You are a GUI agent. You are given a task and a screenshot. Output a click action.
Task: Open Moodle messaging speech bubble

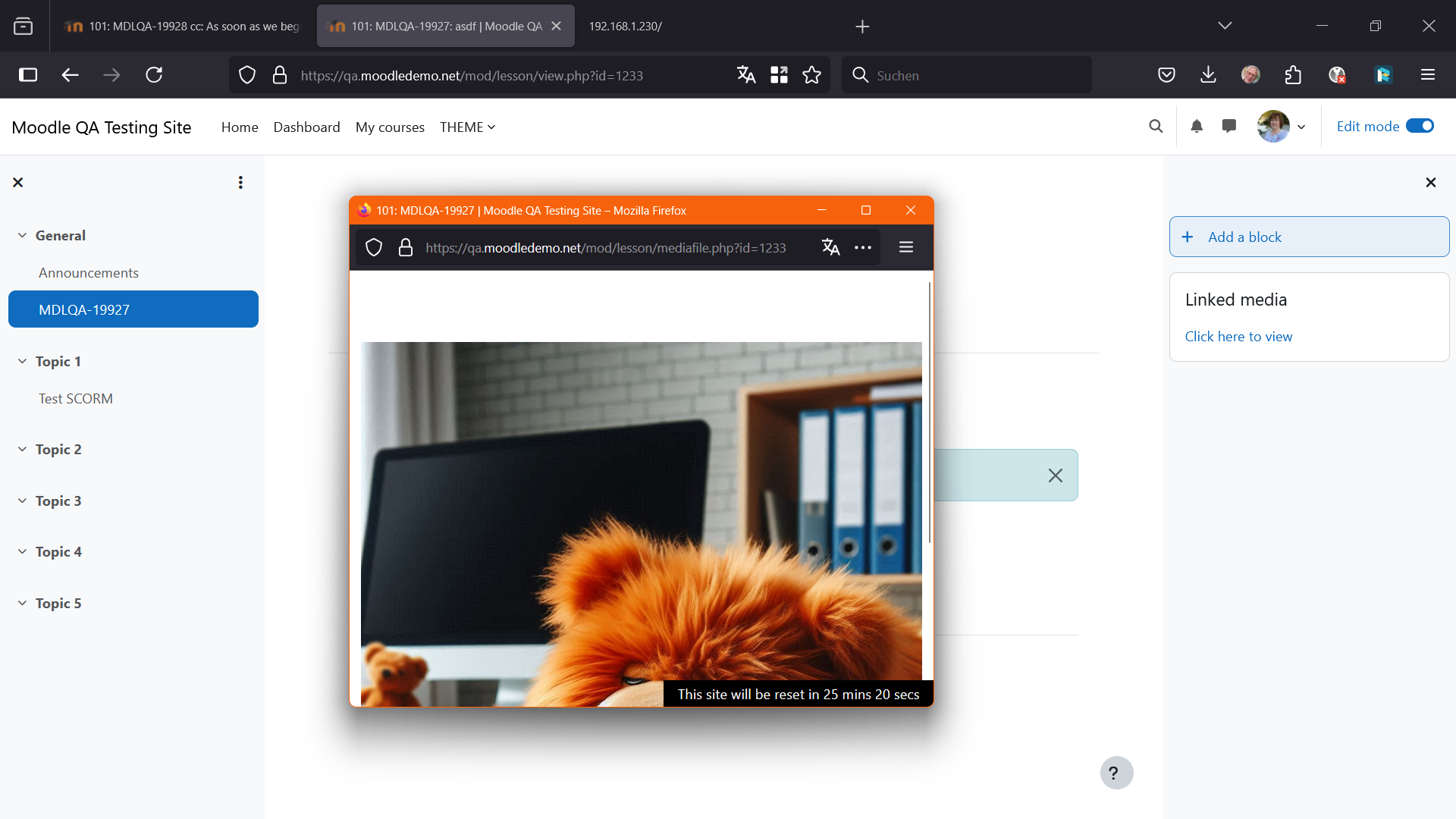[1229, 127]
